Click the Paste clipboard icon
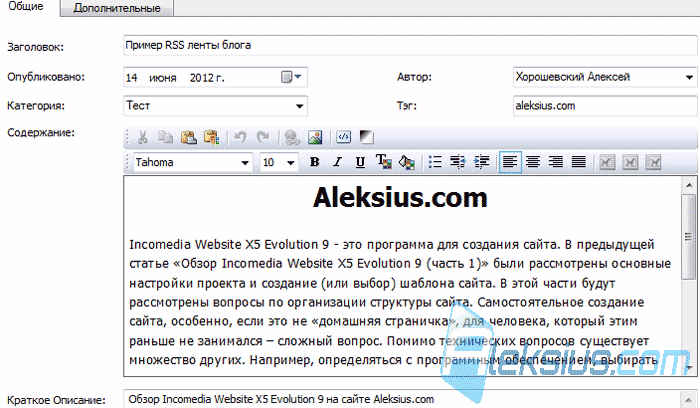This screenshot has height=408, width=700. pos(189,137)
